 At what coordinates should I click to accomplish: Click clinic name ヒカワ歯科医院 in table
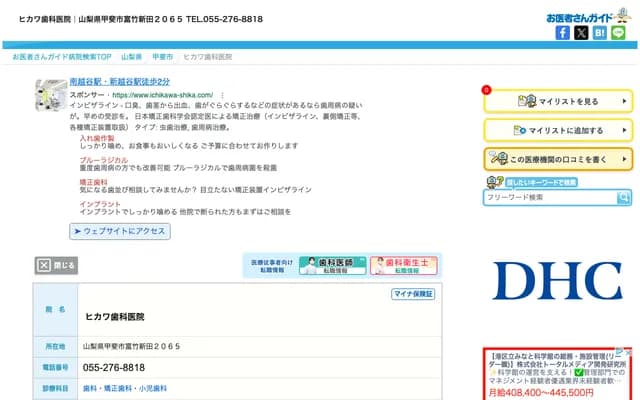click(115, 317)
